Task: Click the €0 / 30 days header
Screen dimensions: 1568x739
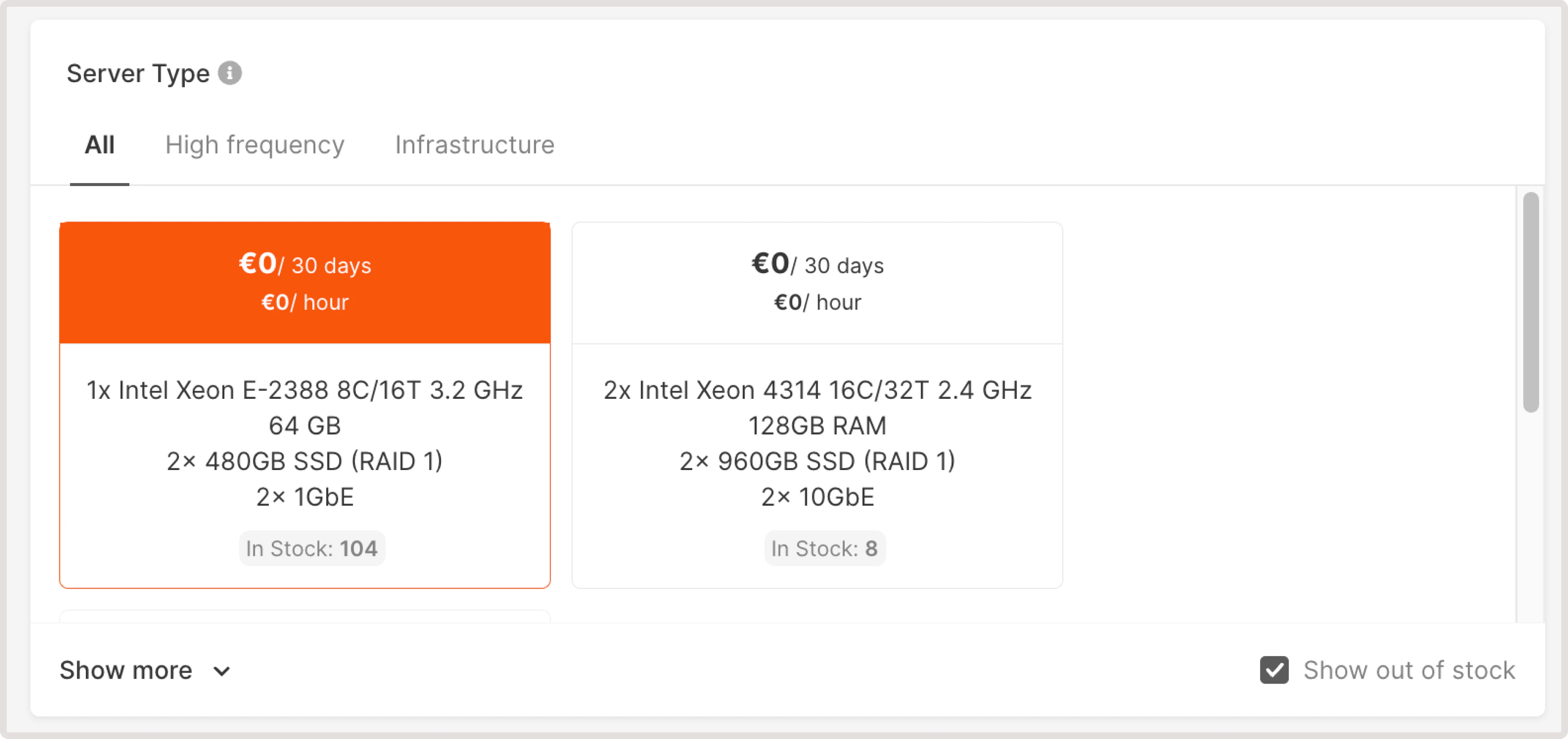Action: tap(304, 265)
